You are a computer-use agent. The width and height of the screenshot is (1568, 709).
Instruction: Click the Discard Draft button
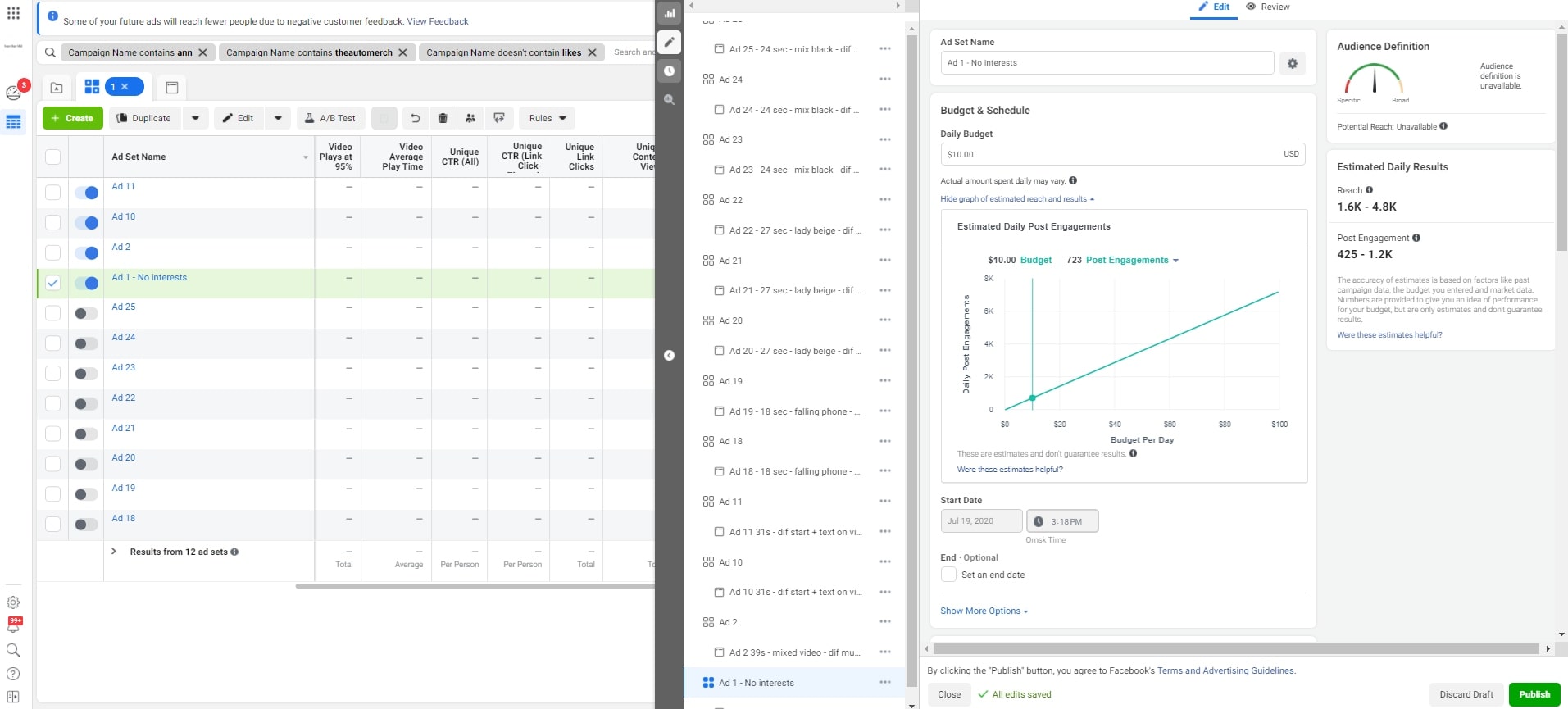coord(1466,694)
